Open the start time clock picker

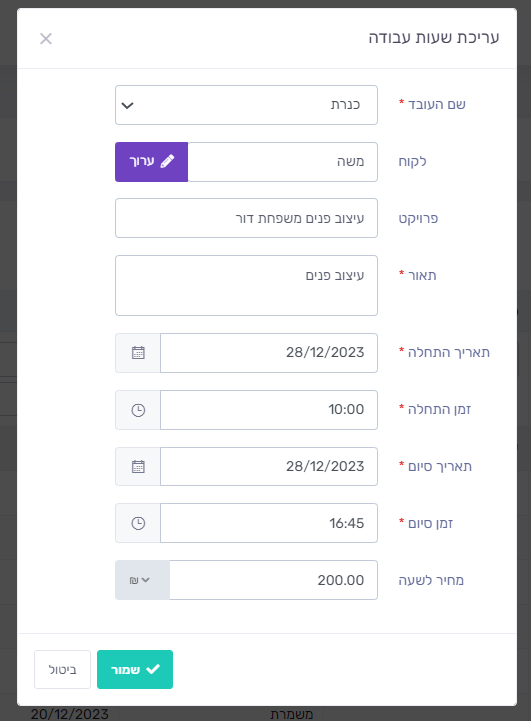tap(138, 410)
